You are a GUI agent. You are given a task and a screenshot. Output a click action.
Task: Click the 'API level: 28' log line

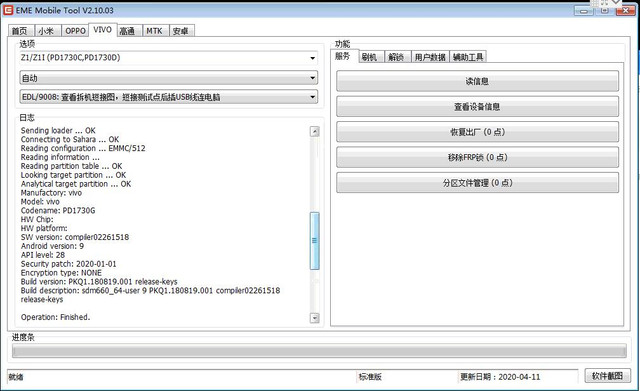(43, 255)
